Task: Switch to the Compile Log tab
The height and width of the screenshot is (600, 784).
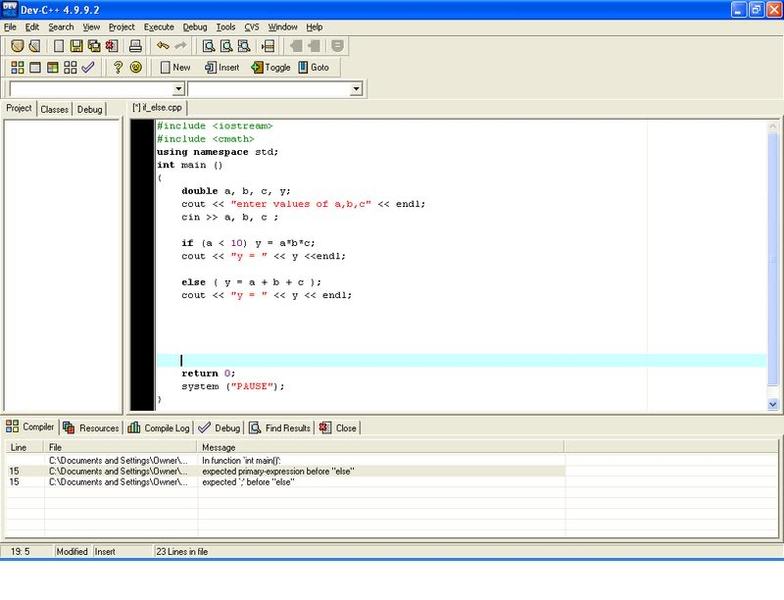Action: (x=159, y=428)
